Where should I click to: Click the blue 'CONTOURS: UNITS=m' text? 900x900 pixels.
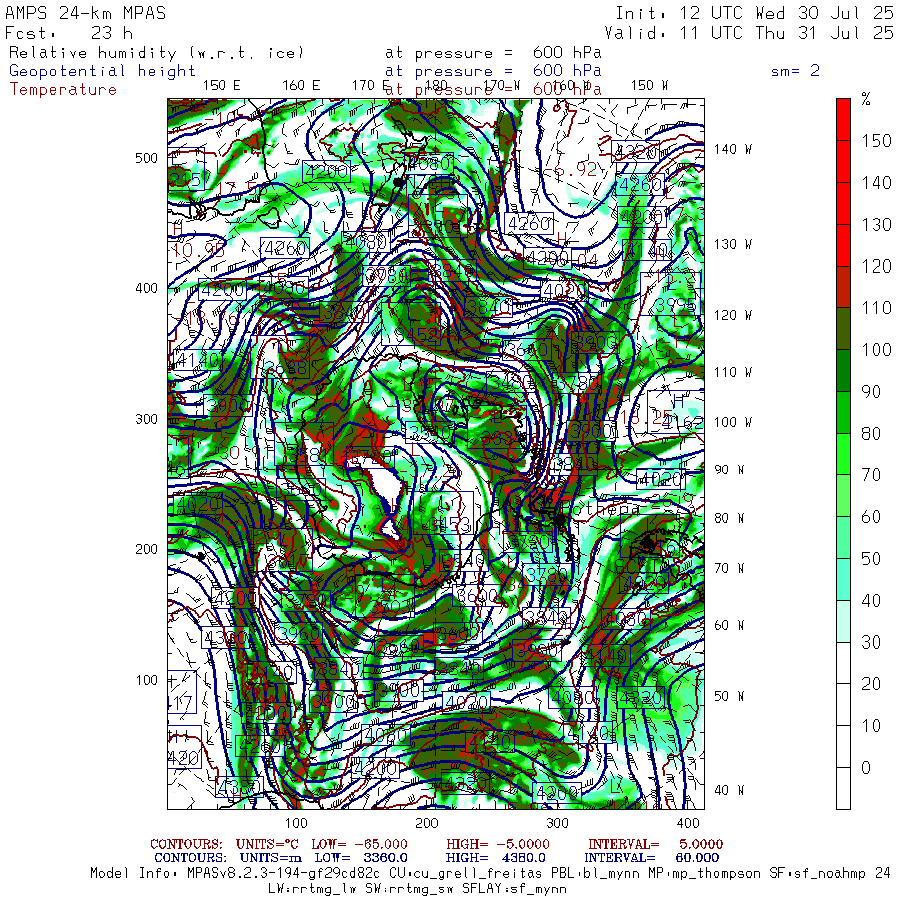[228, 858]
